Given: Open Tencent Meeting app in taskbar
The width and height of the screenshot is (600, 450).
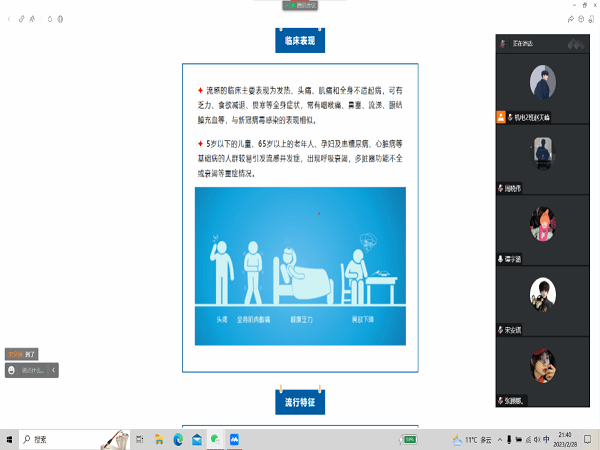Looking at the screenshot, I should coord(234,439).
